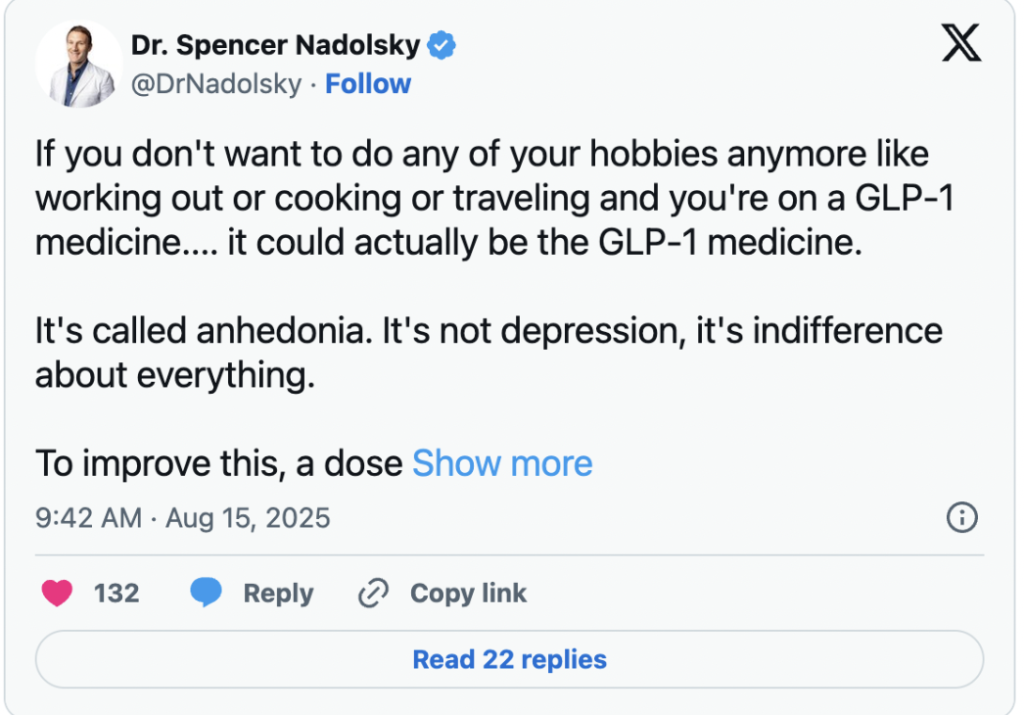Click the "To improve this, a dose" text
Screen dimensions: 1024x715
[219, 463]
